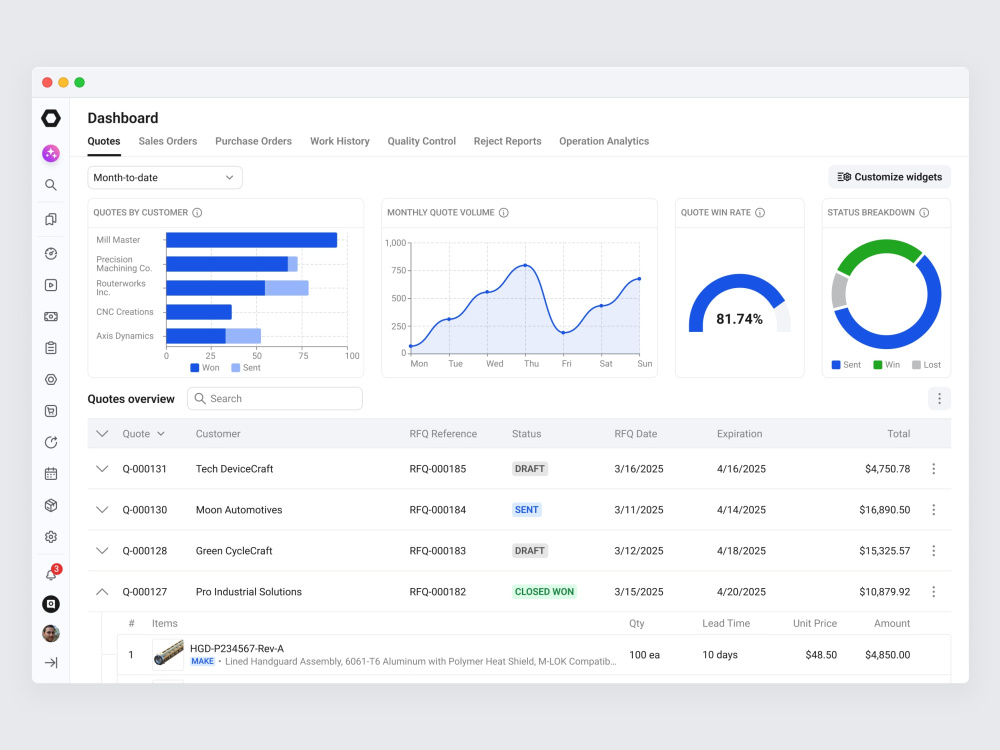The height and width of the screenshot is (750, 1000).
Task: Click the CLOSED WON status badge
Action: [544, 592]
